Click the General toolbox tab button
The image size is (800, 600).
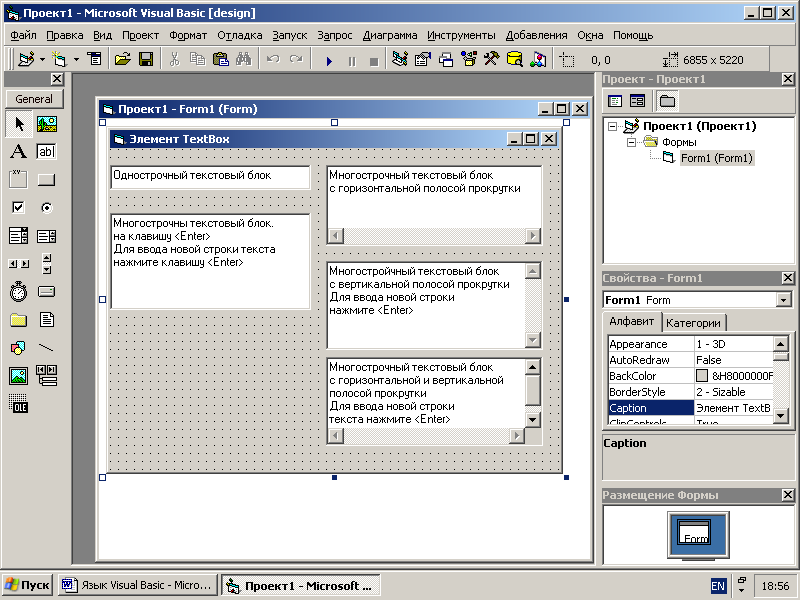tap(34, 99)
